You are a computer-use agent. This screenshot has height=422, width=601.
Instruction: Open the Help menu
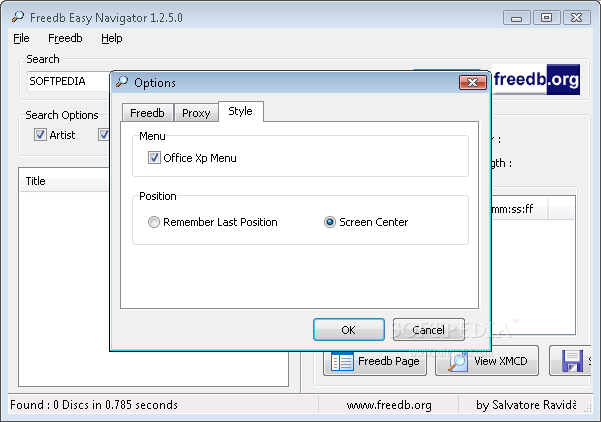[112, 38]
